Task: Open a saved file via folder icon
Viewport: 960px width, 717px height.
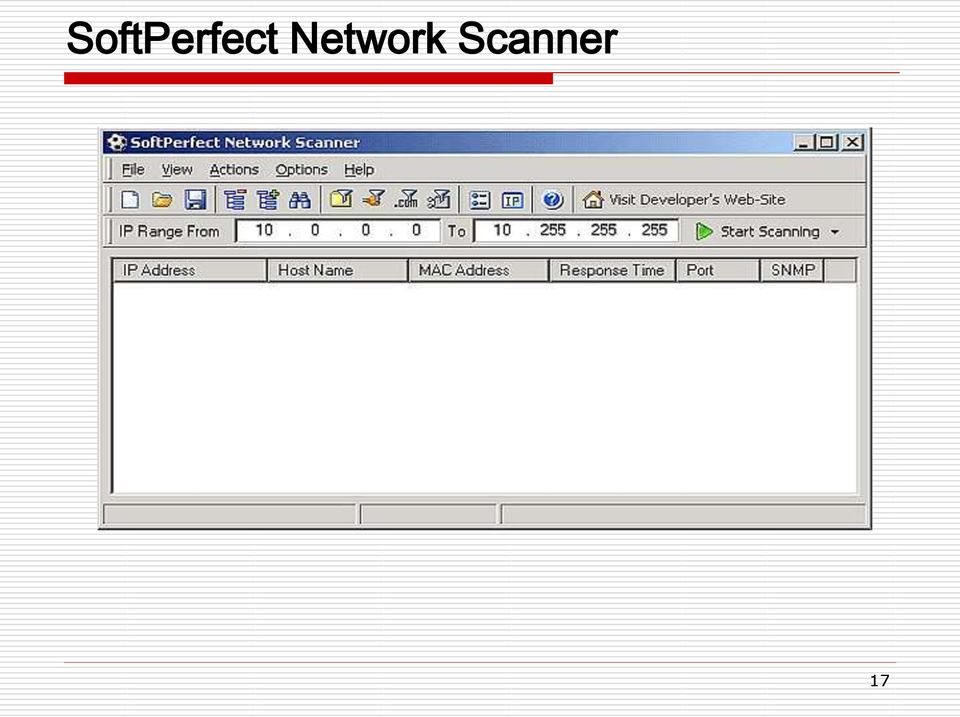Action: click(x=162, y=200)
